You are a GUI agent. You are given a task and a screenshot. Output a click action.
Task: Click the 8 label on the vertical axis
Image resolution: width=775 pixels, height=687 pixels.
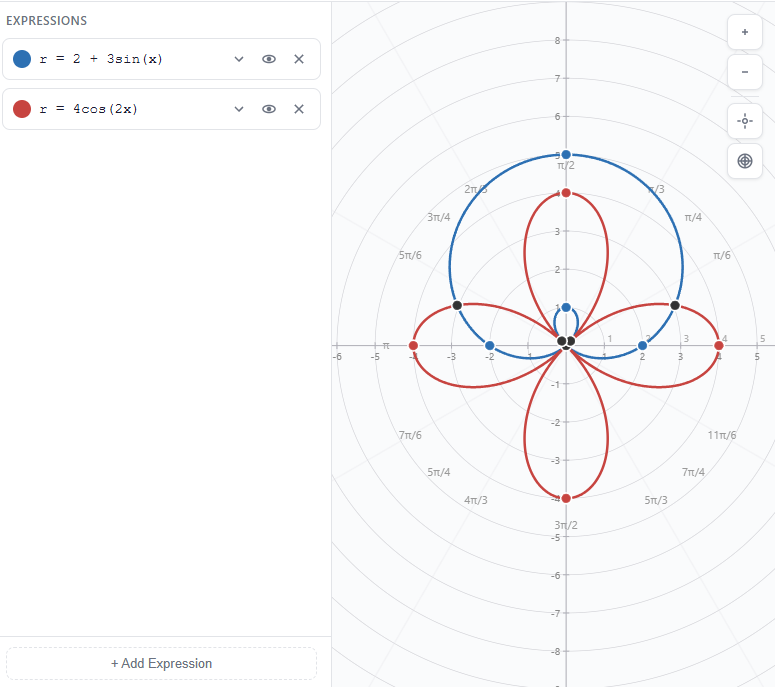point(557,41)
